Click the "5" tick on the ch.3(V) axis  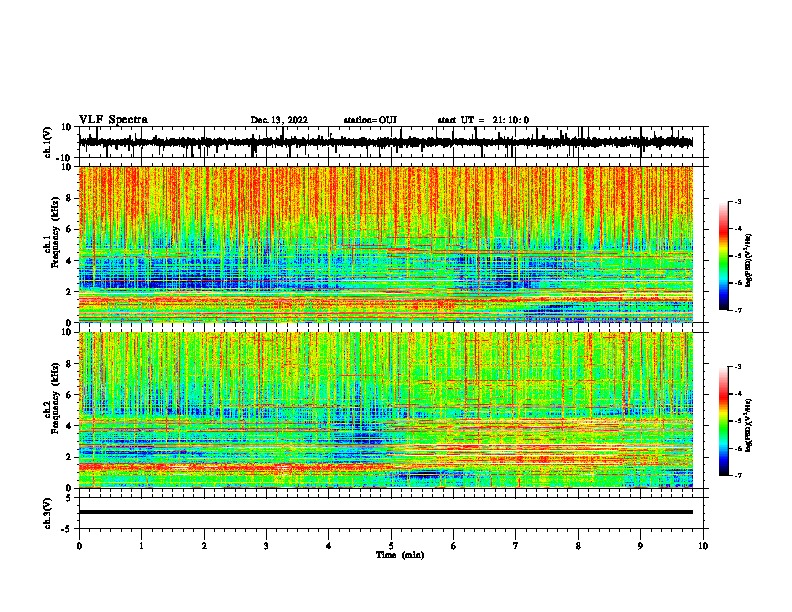[69, 498]
